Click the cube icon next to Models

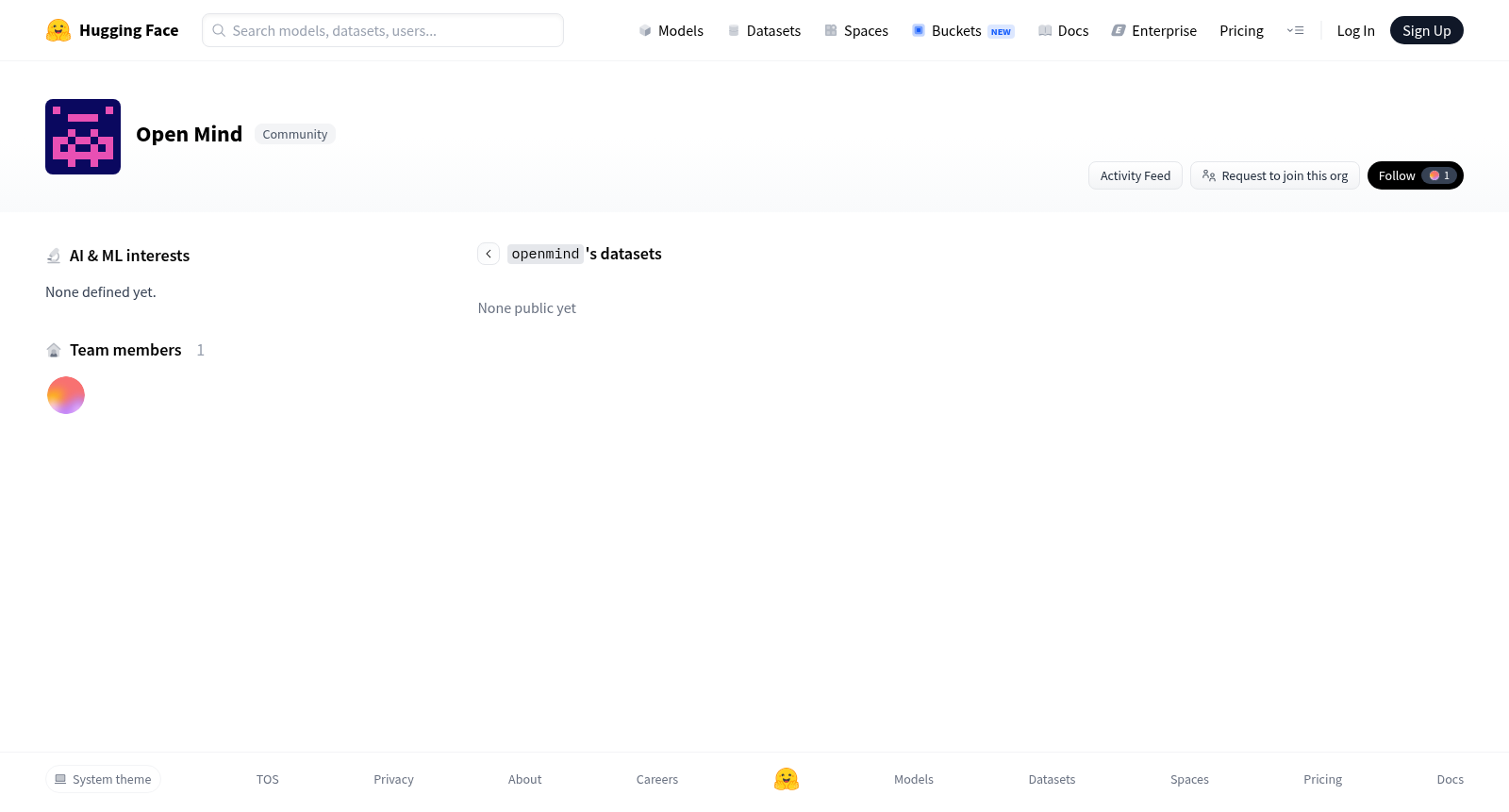pyautogui.click(x=645, y=30)
